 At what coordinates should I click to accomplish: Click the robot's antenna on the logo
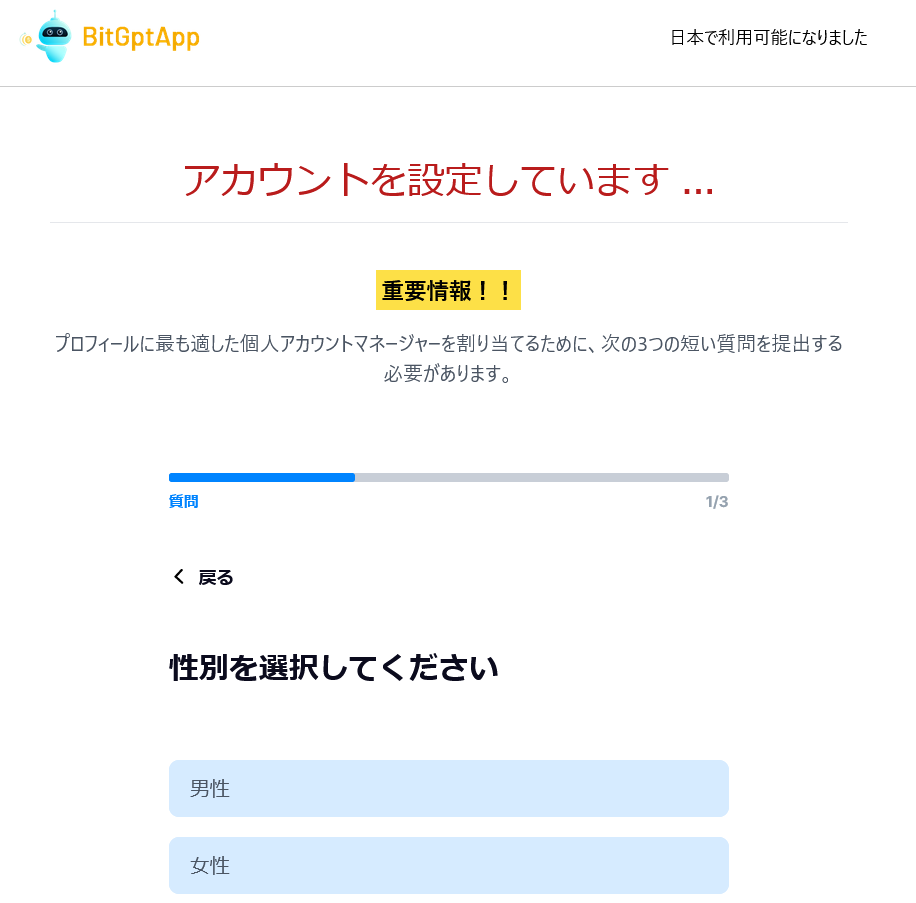pyautogui.click(x=54, y=15)
